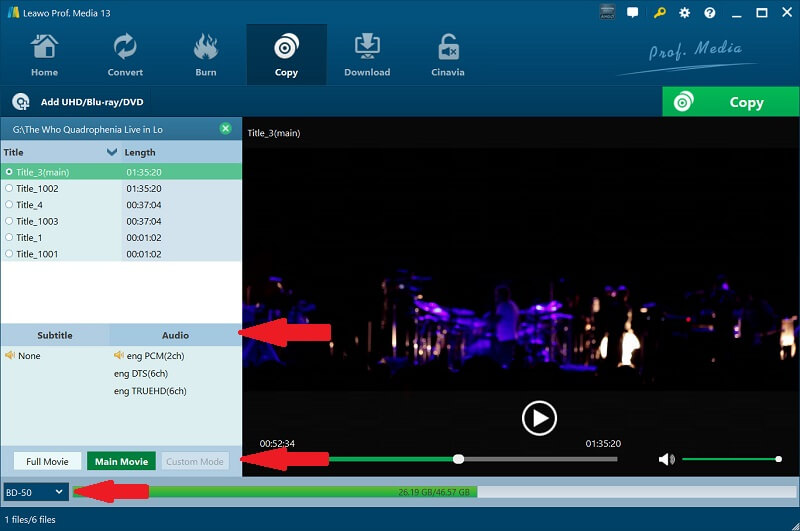Select the Title_3(main) radio button

point(9,172)
